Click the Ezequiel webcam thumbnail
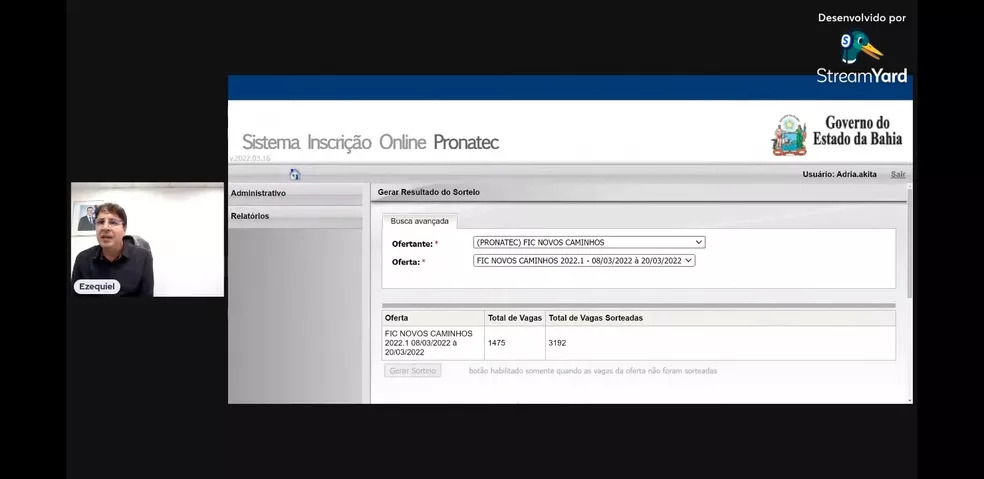Viewport: 984px width, 479px height. [x=147, y=239]
